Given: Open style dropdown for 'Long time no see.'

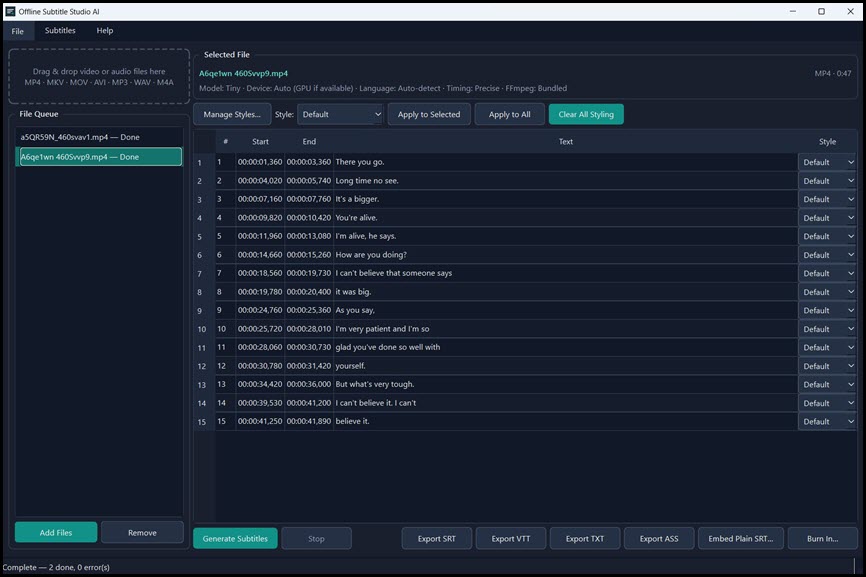Looking at the screenshot, I should [x=827, y=181].
